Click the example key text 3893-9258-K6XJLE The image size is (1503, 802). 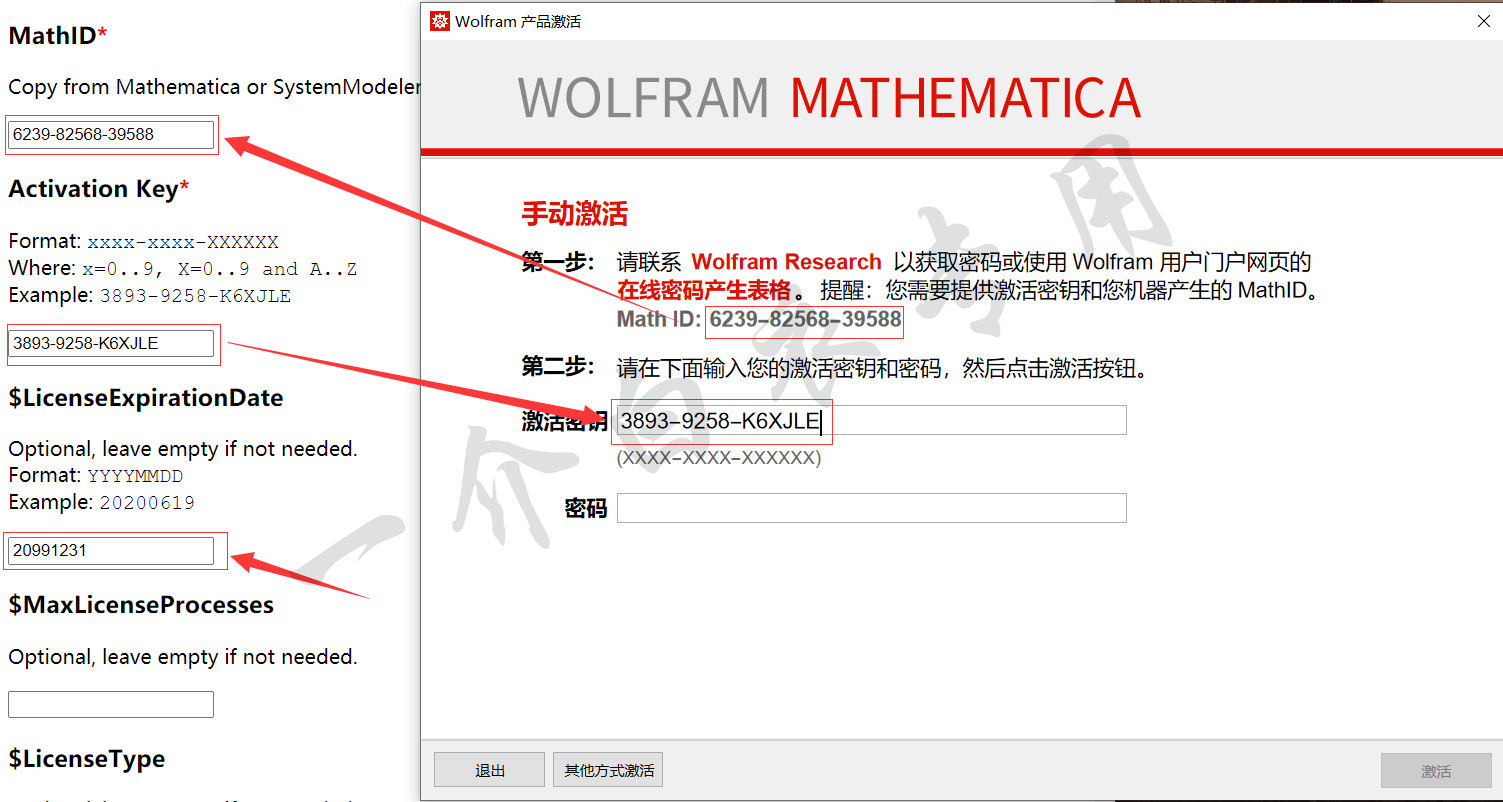[195, 296]
